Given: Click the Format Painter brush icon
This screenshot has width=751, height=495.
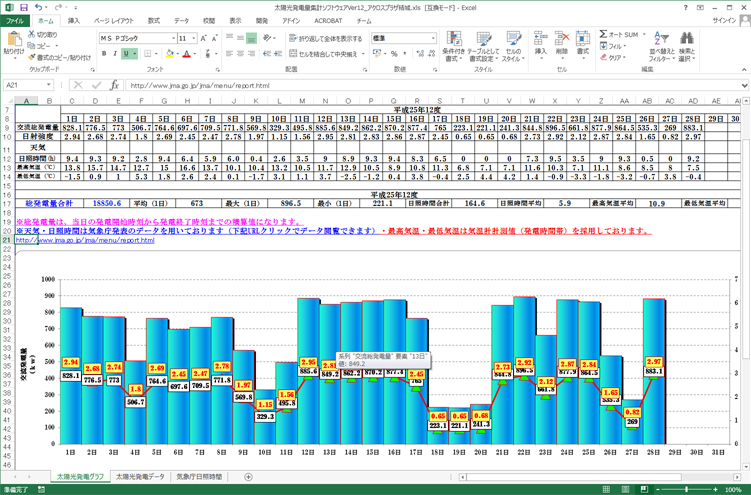Looking at the screenshot, I should 32,57.
